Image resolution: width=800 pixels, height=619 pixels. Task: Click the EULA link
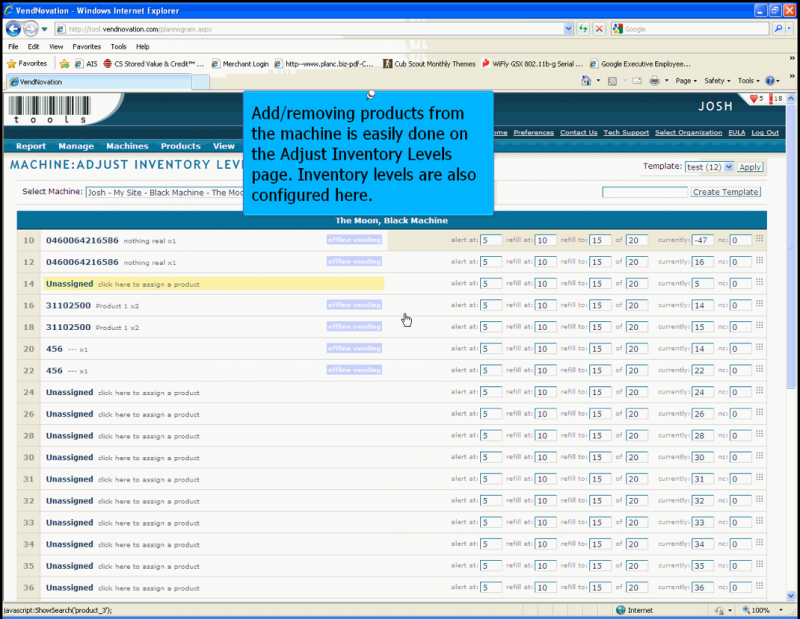736,133
